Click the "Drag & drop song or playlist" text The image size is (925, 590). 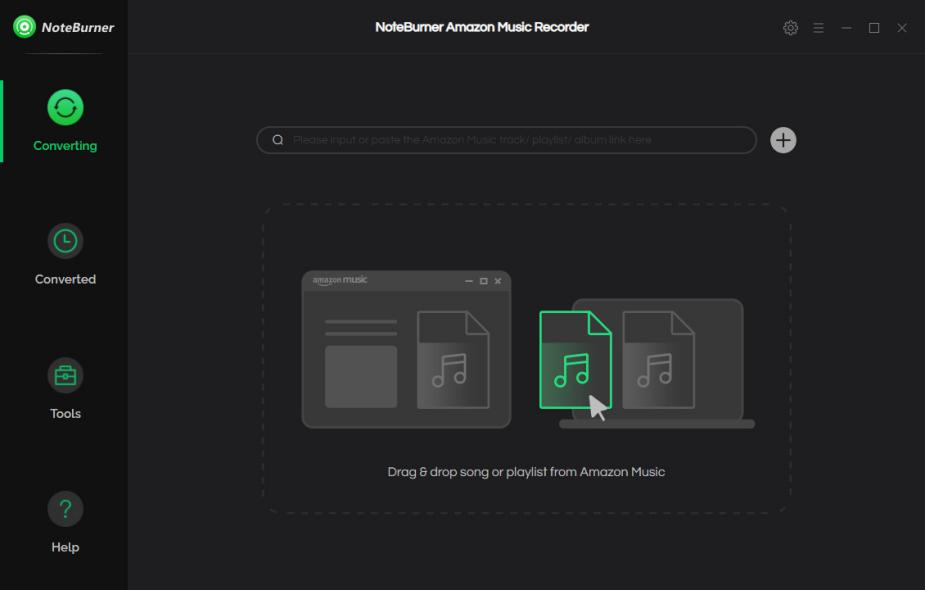pos(526,472)
